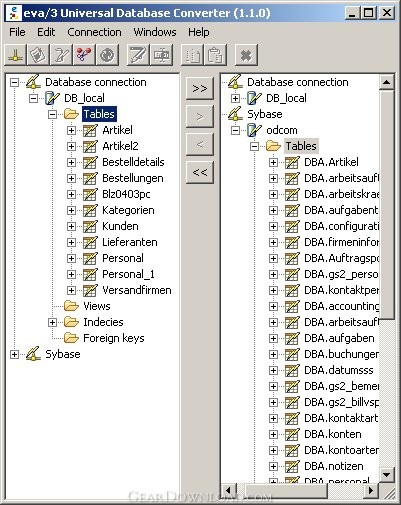Click the red scissors disconnect toolbar icon
Viewport: 401px width, 505px height.
83,55
